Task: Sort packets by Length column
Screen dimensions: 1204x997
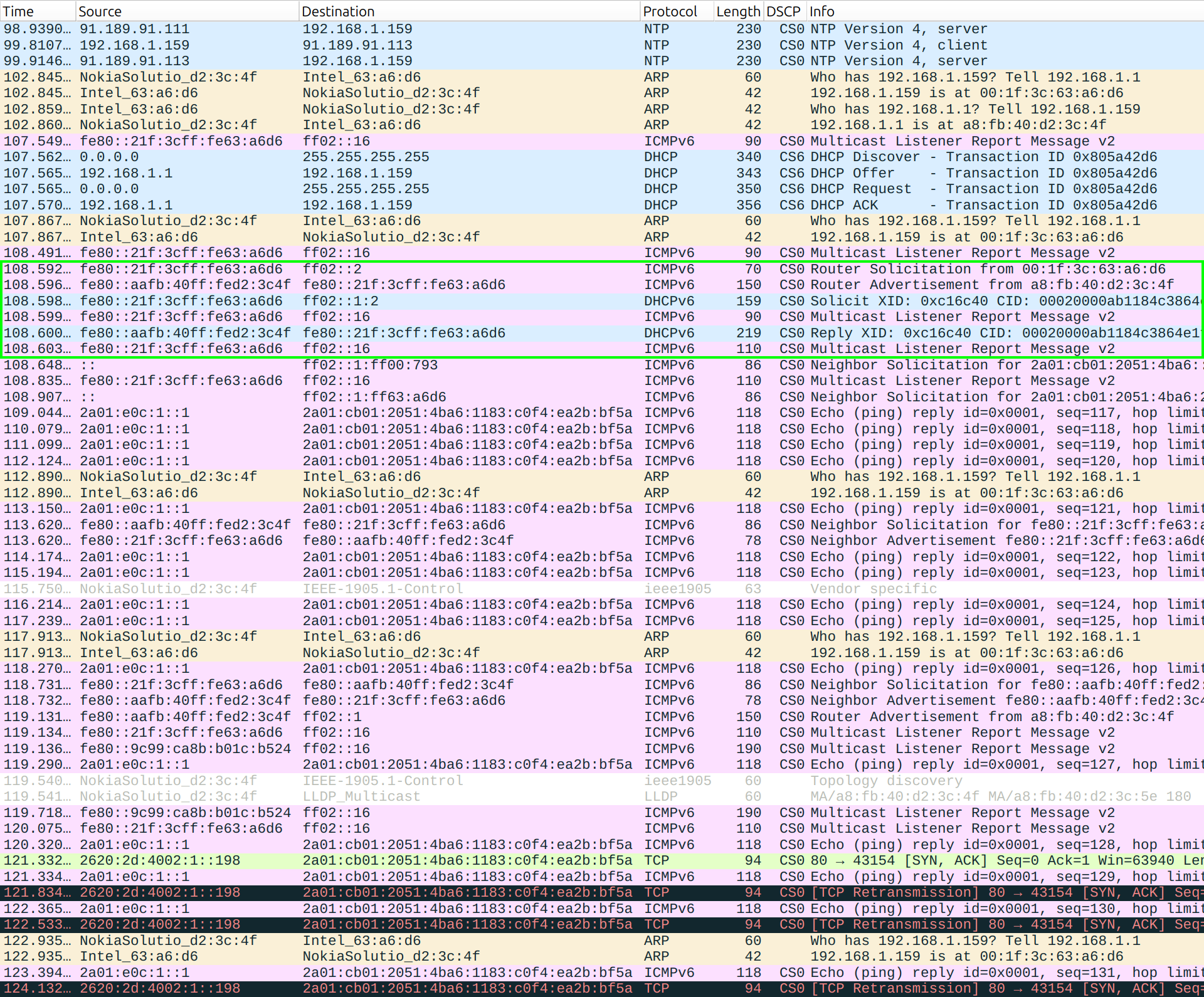Action: coord(738,11)
